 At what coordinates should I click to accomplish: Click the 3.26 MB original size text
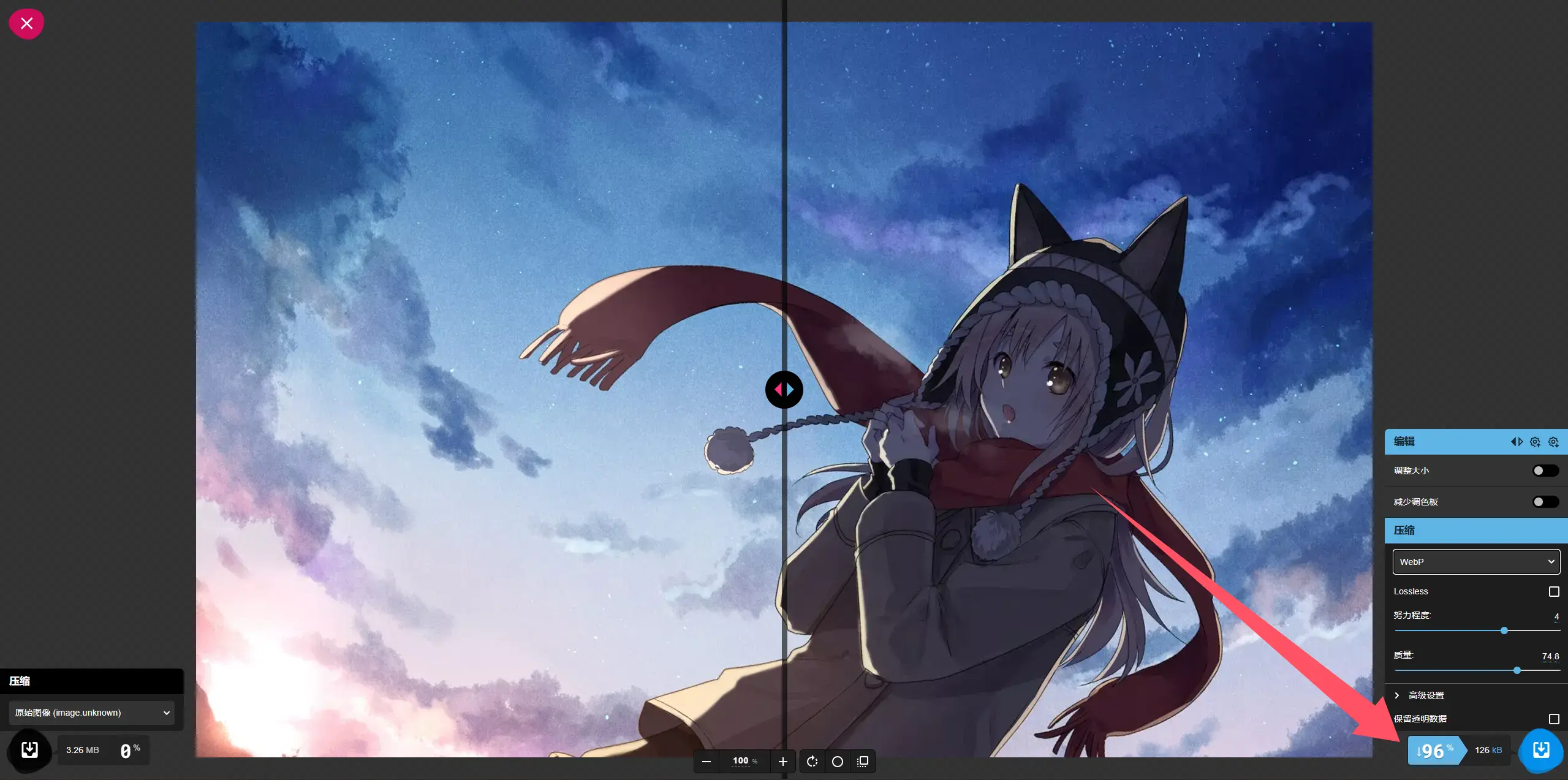[x=82, y=749]
